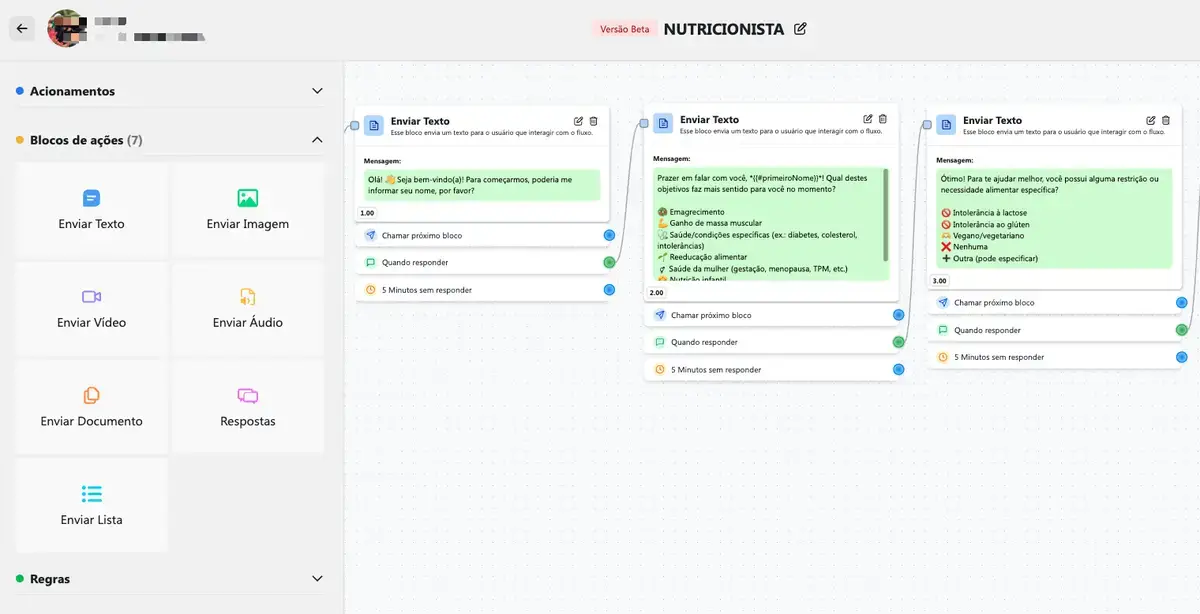Screen dimensions: 1200x614
Task: Expand the Regras section
Action: (316, 578)
